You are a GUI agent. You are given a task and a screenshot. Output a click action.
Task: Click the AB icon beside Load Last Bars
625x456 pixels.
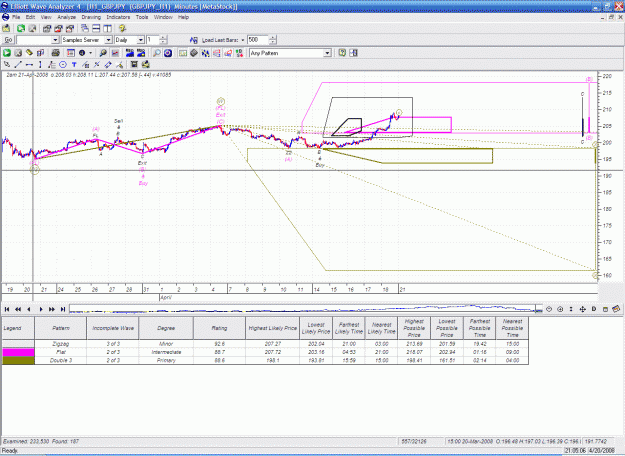[x=194, y=40]
